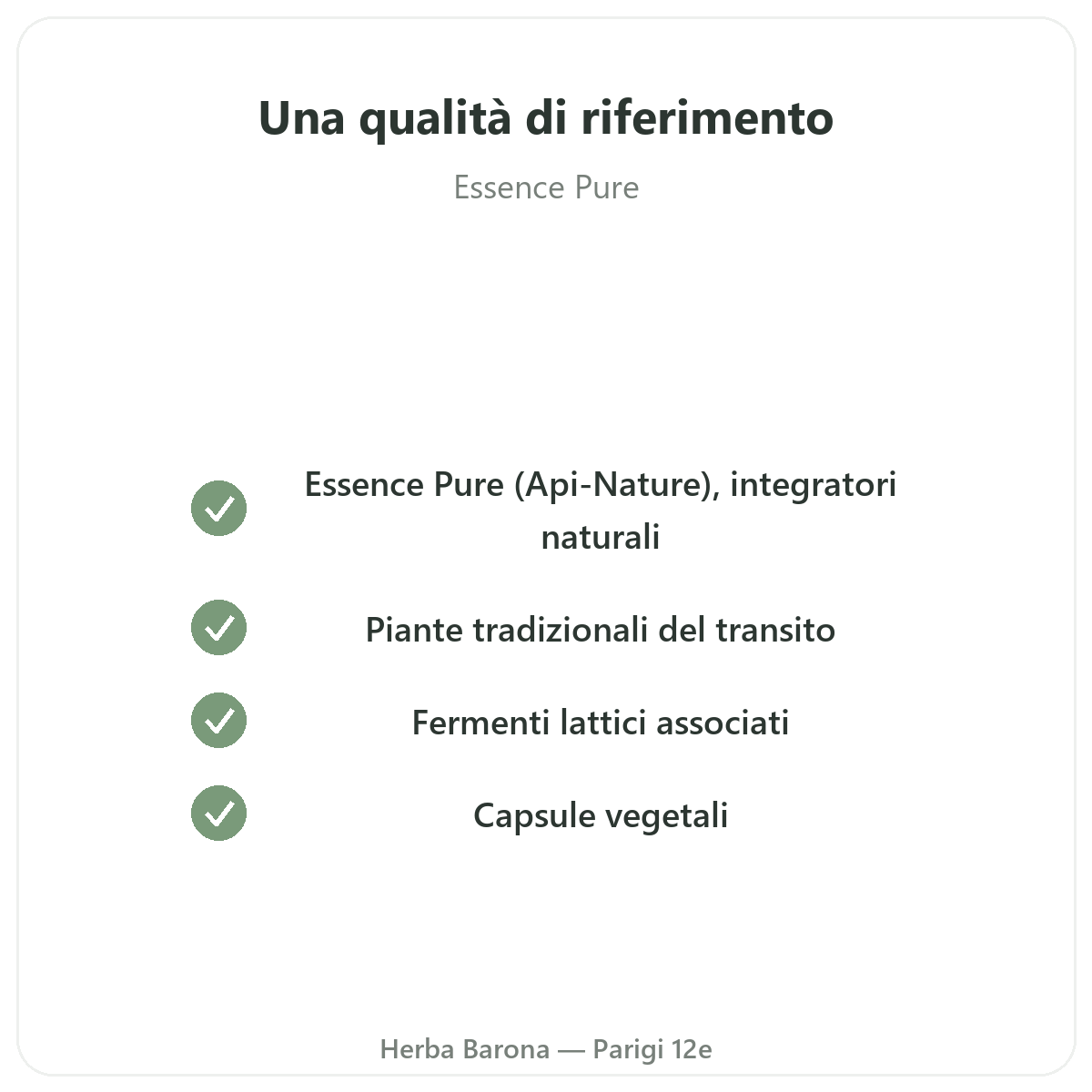
Task: Click the 'Essence Pure' subtitle under the heading
Action: coord(546,187)
